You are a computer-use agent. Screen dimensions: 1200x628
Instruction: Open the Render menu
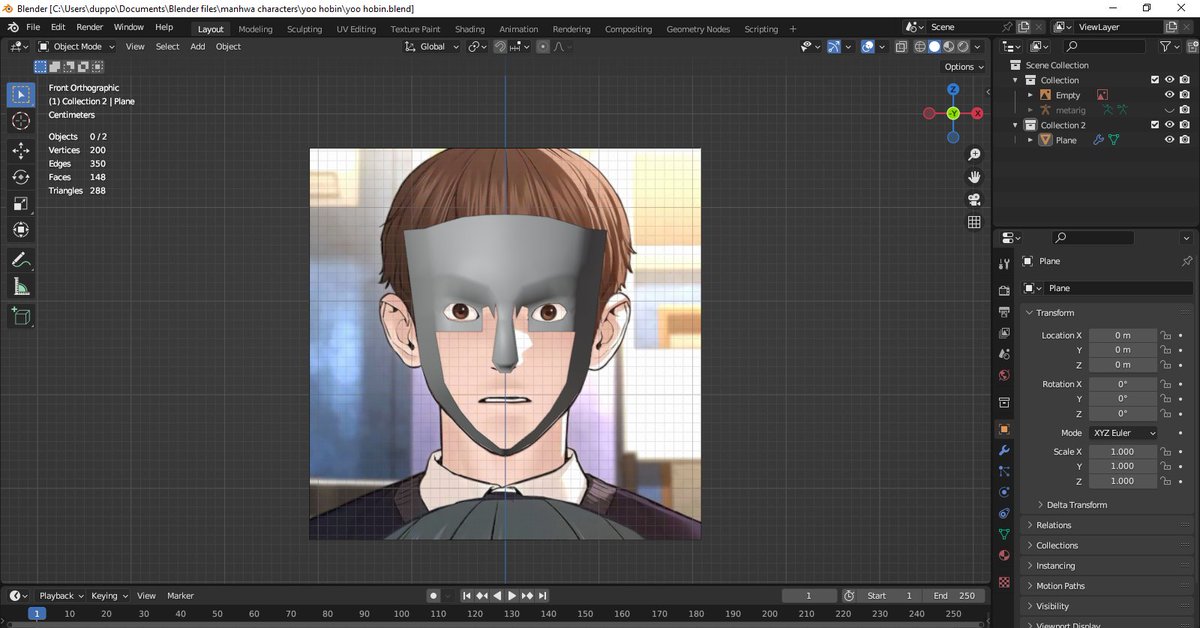(x=89, y=27)
